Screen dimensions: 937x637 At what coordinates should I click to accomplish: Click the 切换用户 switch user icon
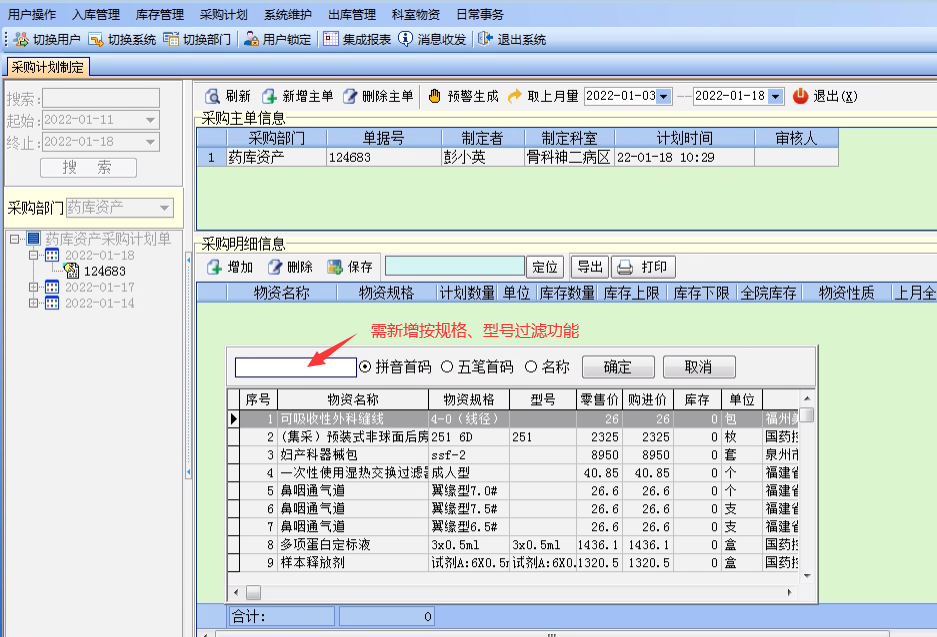click(x=21, y=39)
